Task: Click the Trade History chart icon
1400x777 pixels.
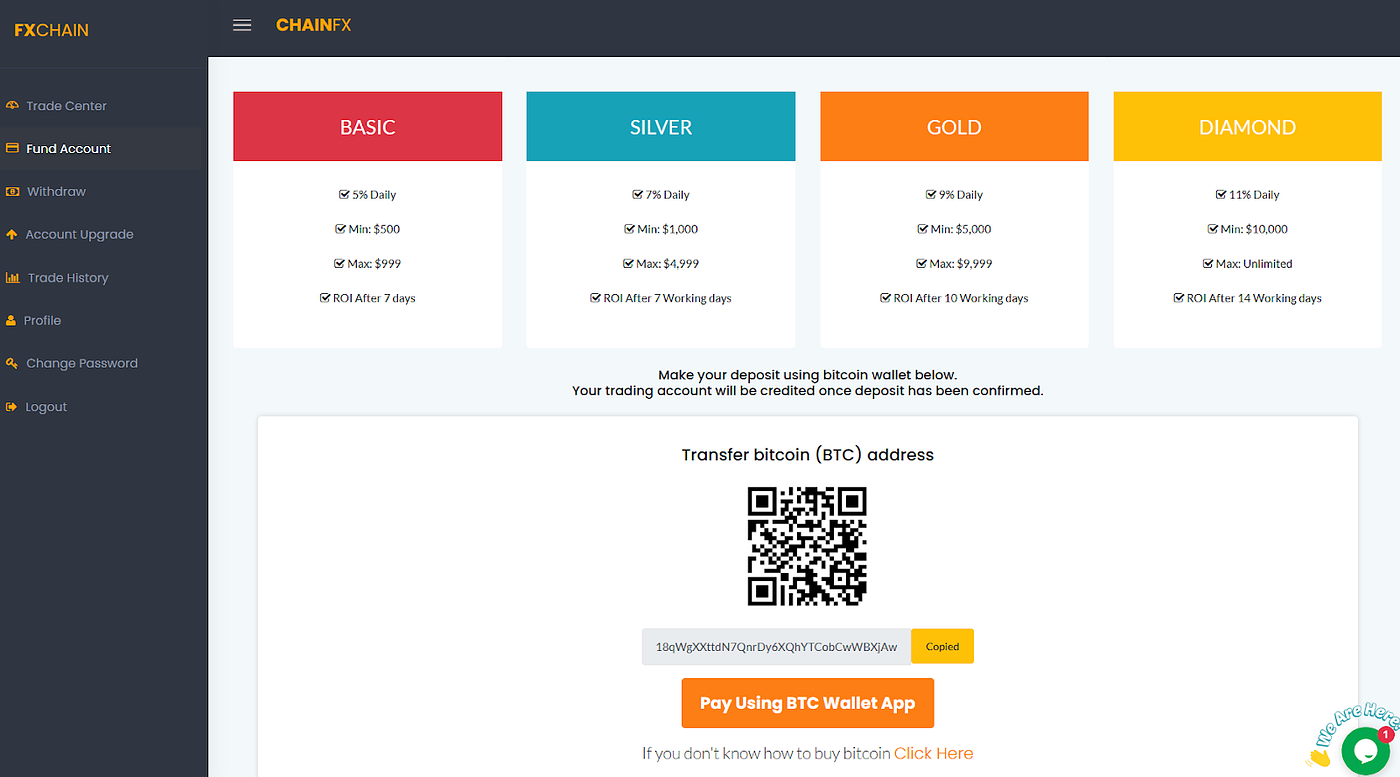Action: coord(13,277)
